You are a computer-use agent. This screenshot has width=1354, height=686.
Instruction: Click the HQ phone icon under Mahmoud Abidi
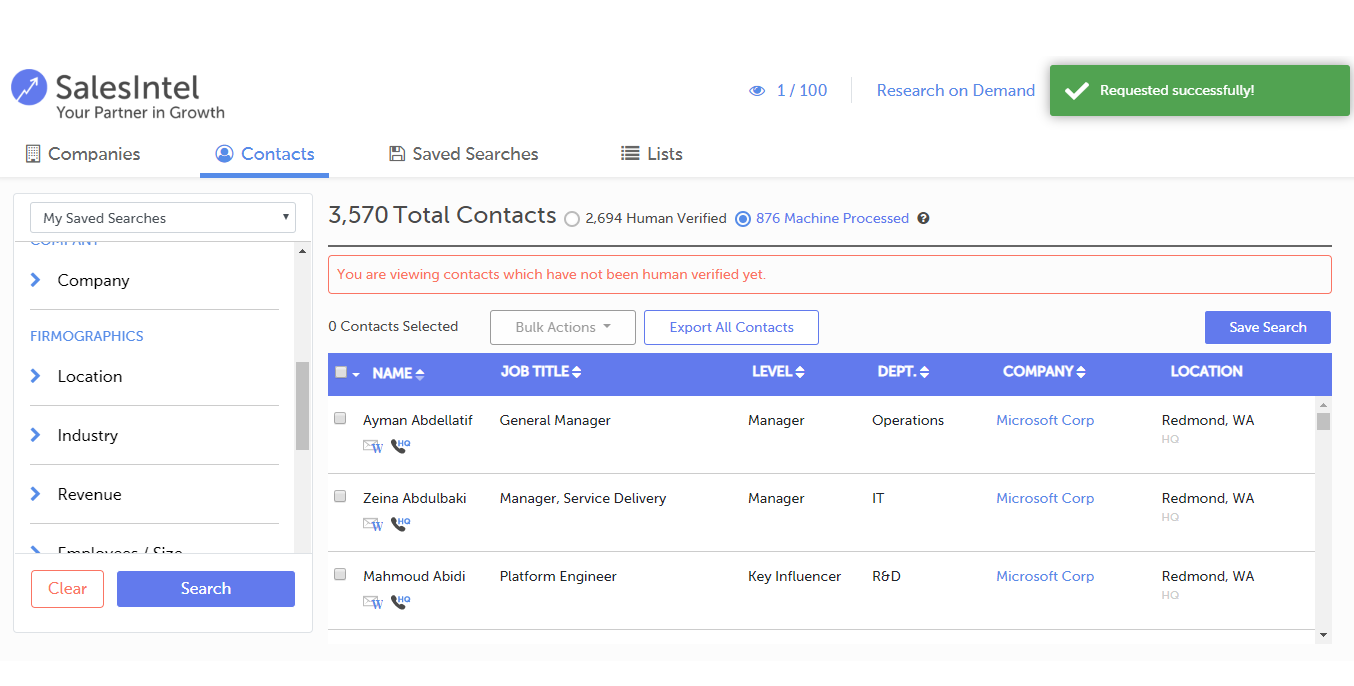400,602
